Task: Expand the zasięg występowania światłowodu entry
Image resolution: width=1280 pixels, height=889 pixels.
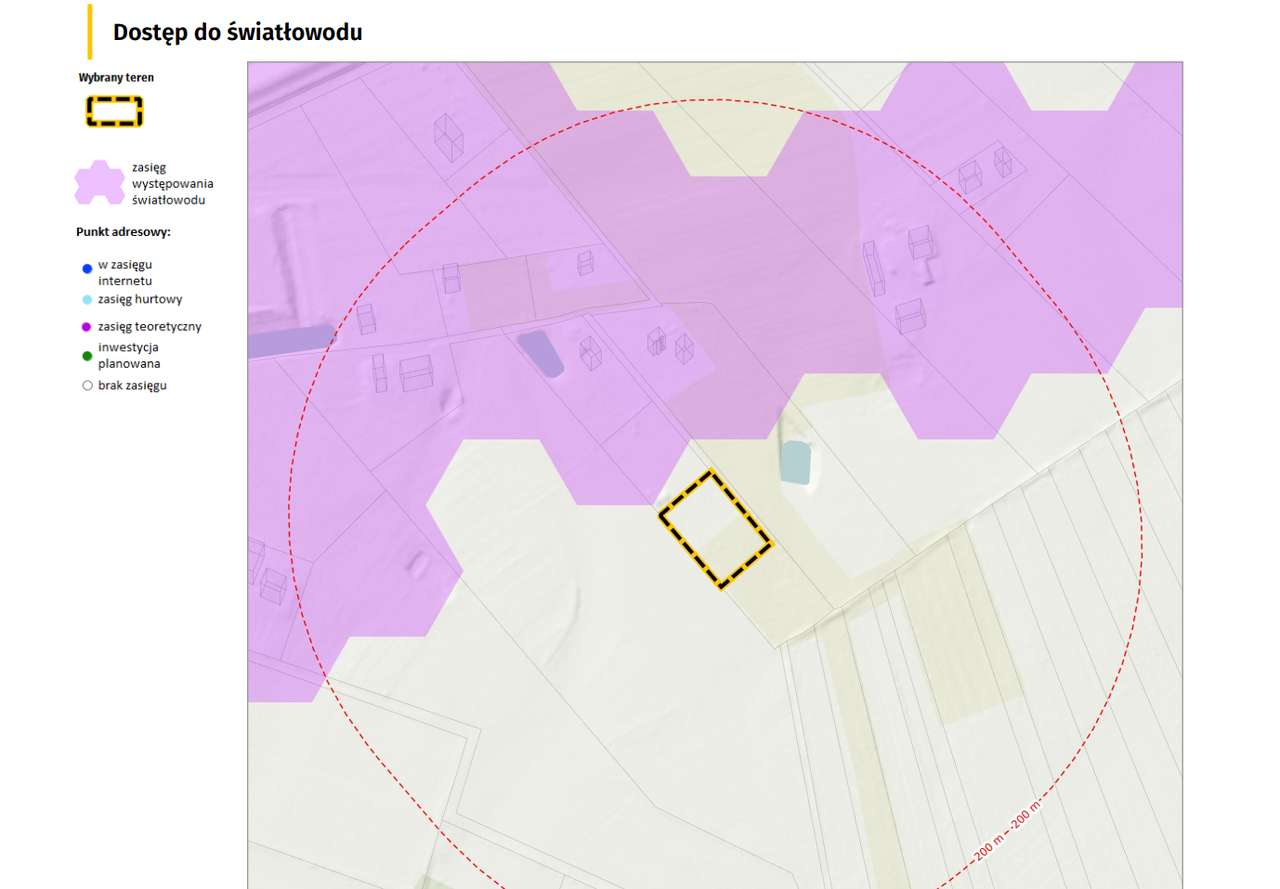Action: tap(170, 183)
